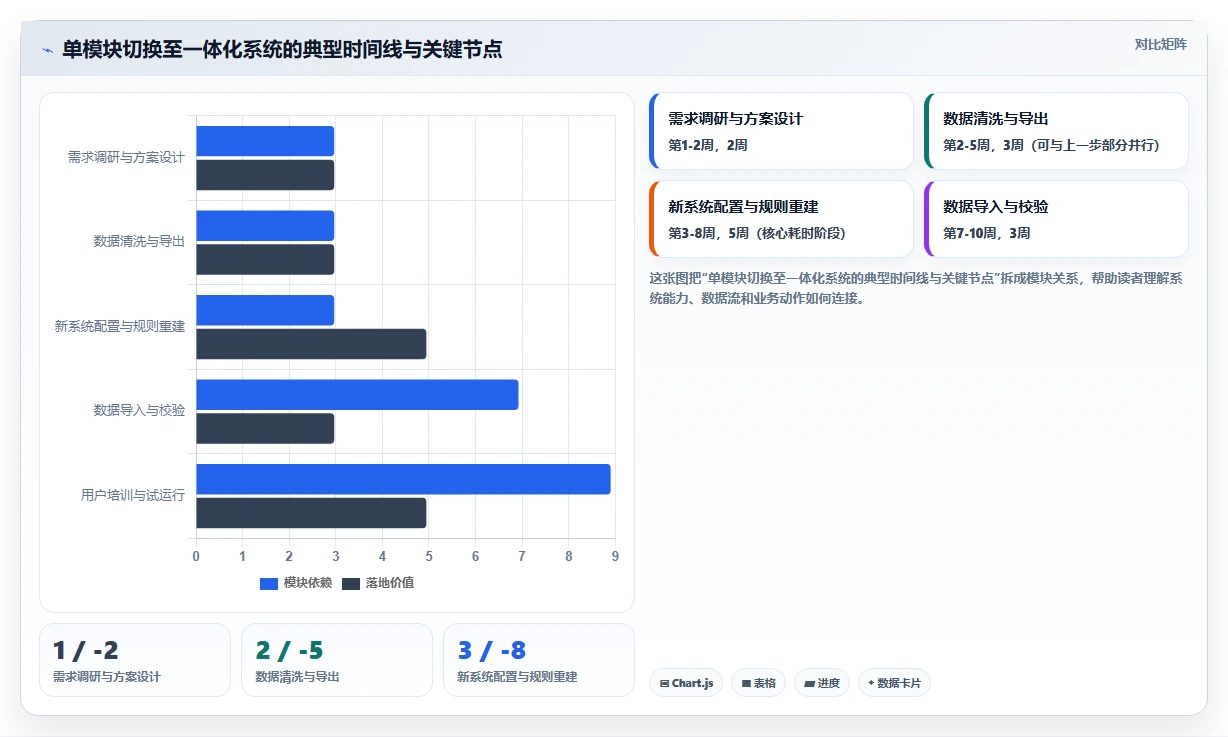Click the 数据导入与校验 axis label
The height and width of the screenshot is (737, 1228).
pyautogui.click(x=139, y=410)
